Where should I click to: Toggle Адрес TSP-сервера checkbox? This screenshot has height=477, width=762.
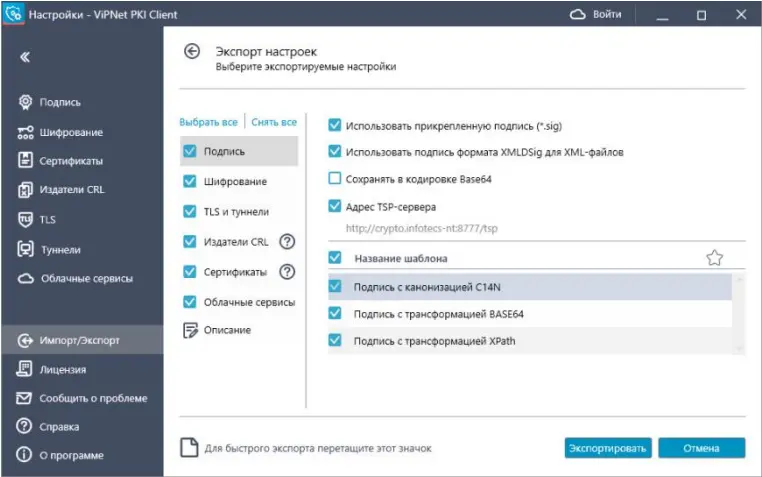[x=335, y=206]
